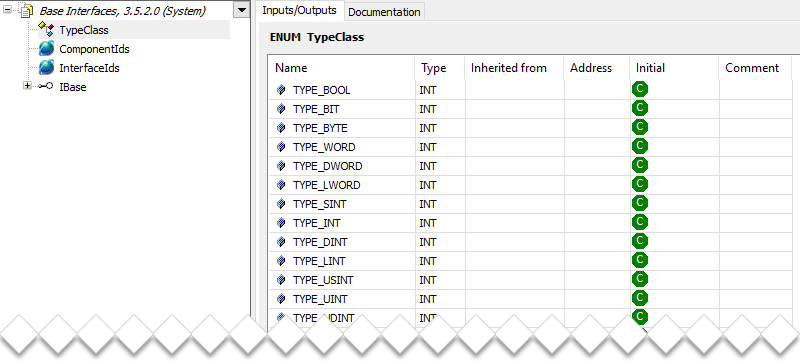Screen dimensions: 800x362
Task: Click the green constant icon in TYPE_BIT row
Action: point(640,109)
